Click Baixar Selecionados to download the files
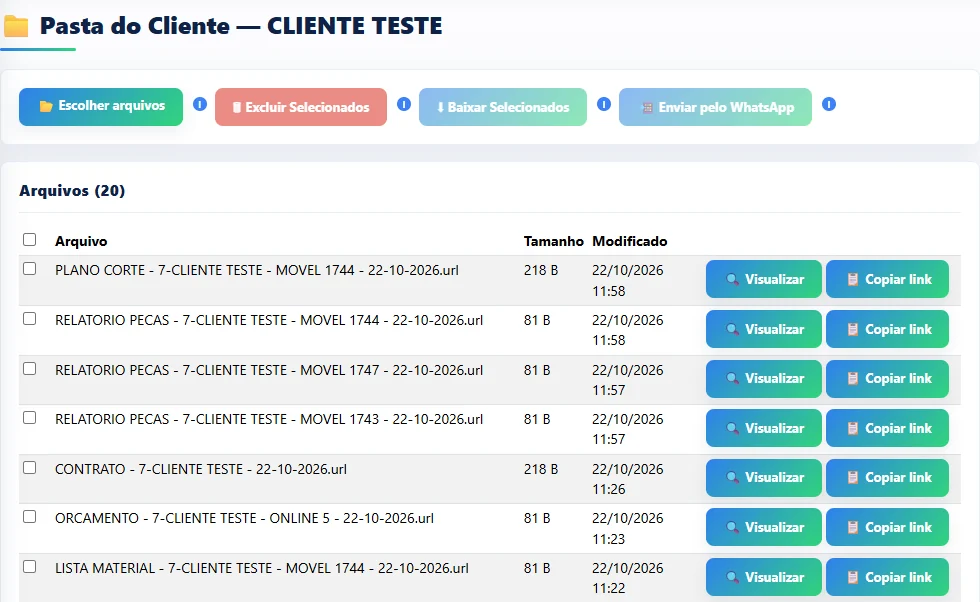The height and width of the screenshot is (602, 980). pos(502,107)
